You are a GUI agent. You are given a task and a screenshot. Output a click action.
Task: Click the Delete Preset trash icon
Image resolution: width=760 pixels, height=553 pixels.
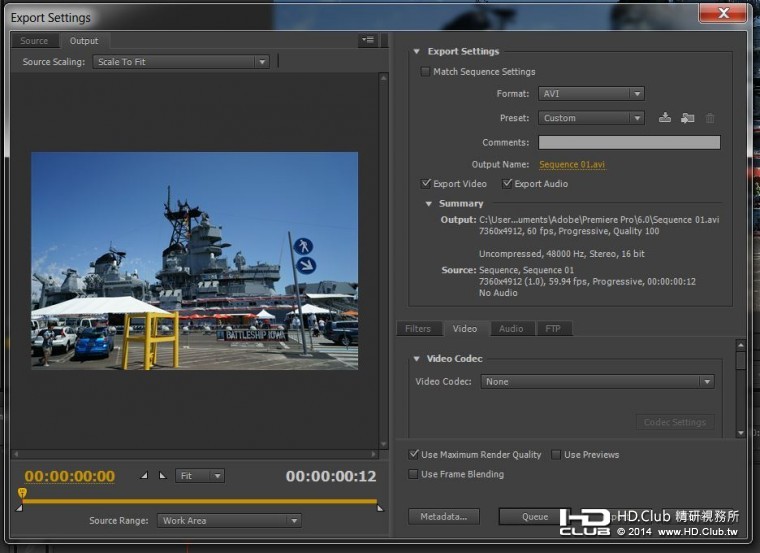coord(710,118)
